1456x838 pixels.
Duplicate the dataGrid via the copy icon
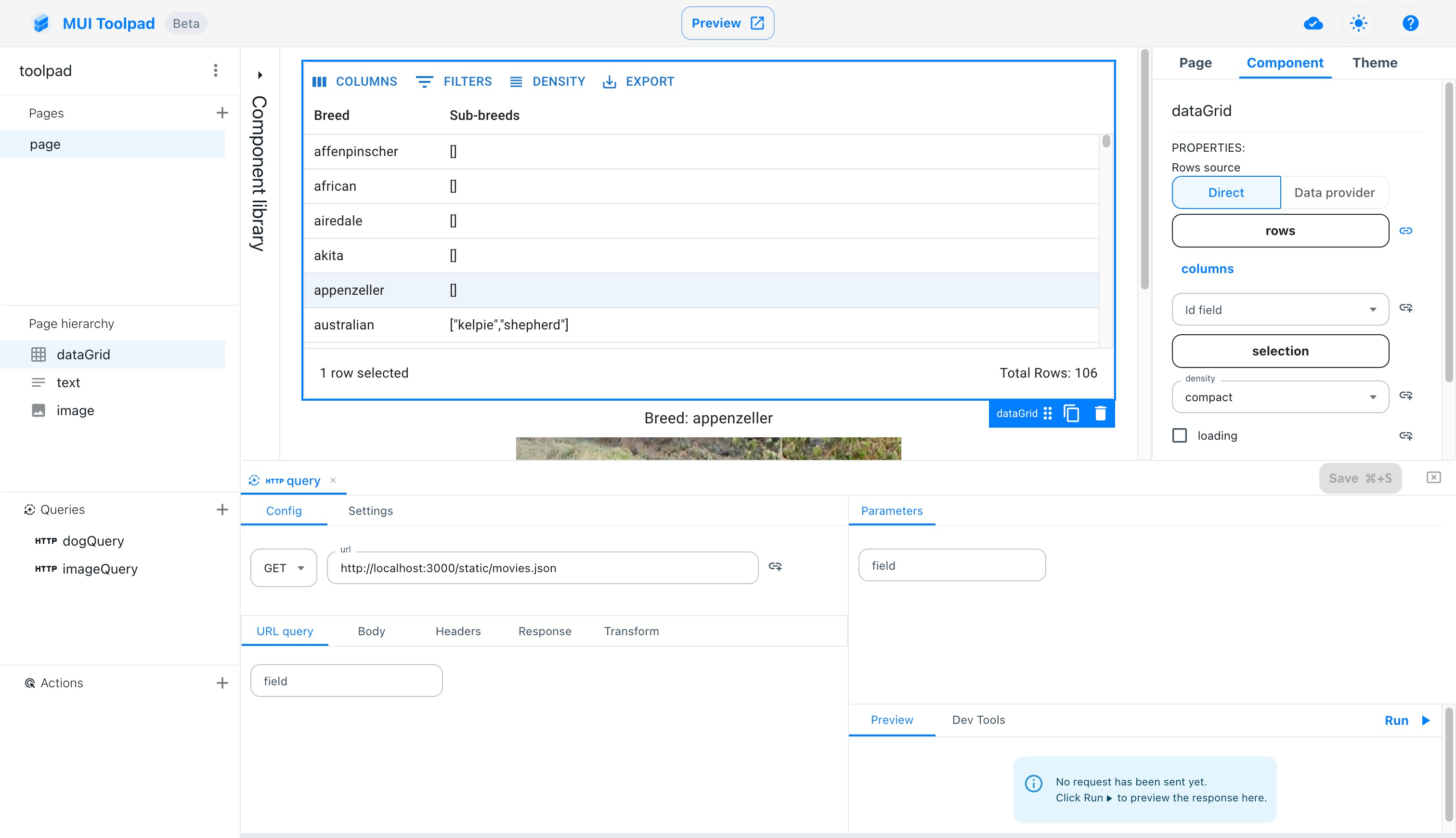coord(1071,413)
